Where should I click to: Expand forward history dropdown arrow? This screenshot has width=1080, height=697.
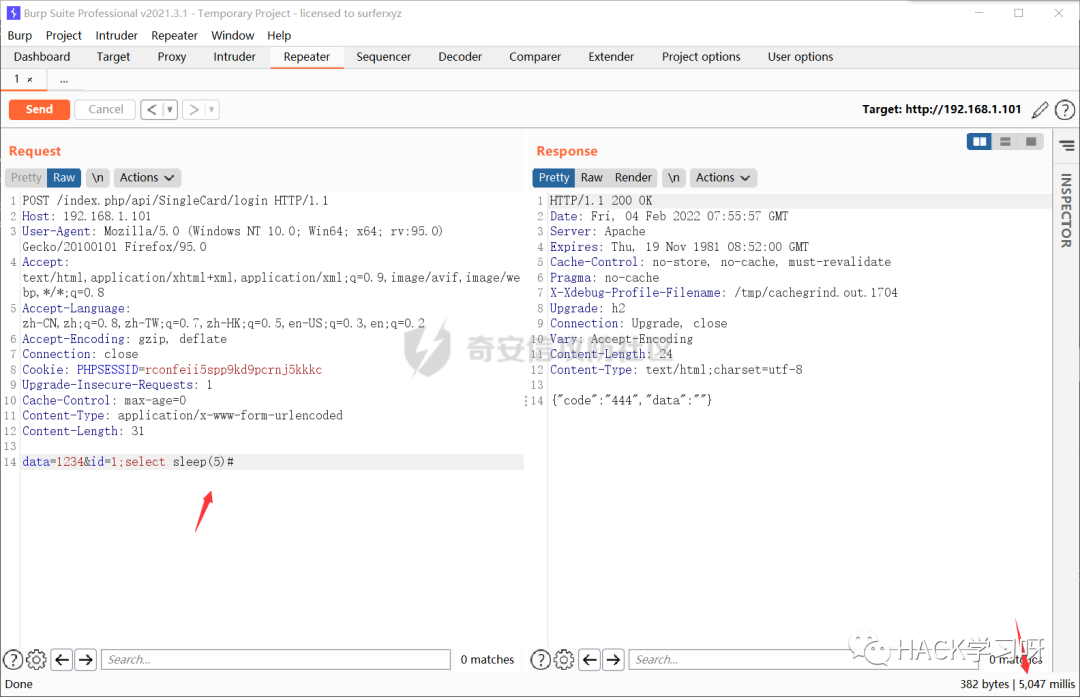tap(211, 110)
